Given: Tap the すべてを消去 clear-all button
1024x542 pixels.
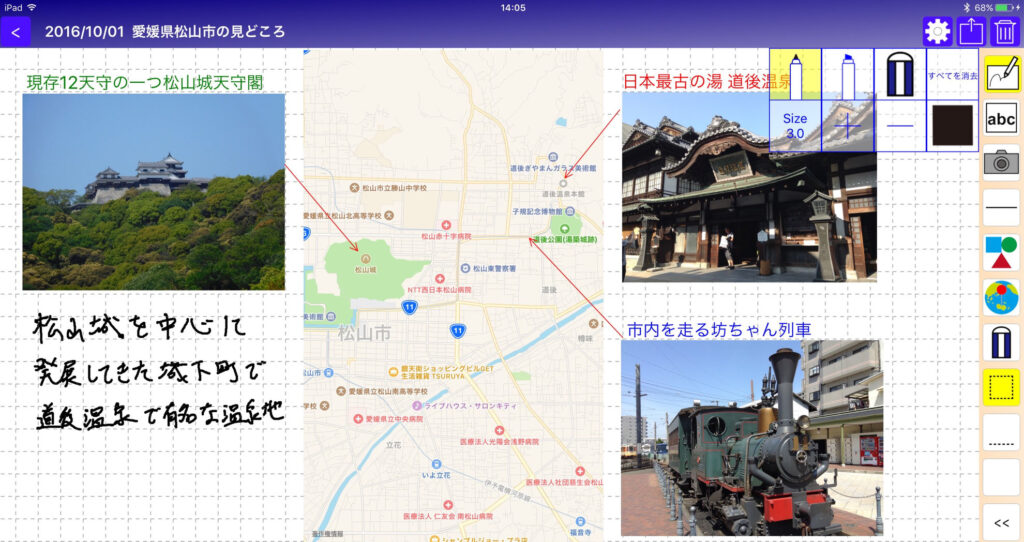Looking at the screenshot, I should (952, 74).
